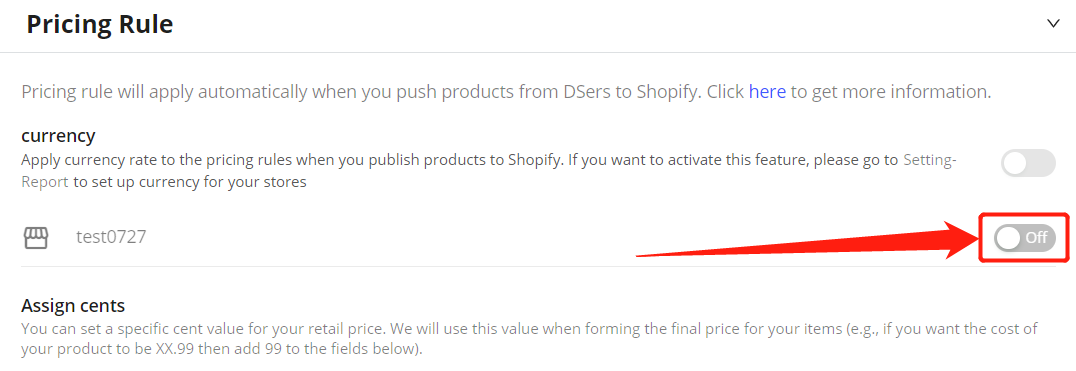Toggle the test0727 store Off switch
The width and height of the screenshot is (1076, 371).
1025,238
